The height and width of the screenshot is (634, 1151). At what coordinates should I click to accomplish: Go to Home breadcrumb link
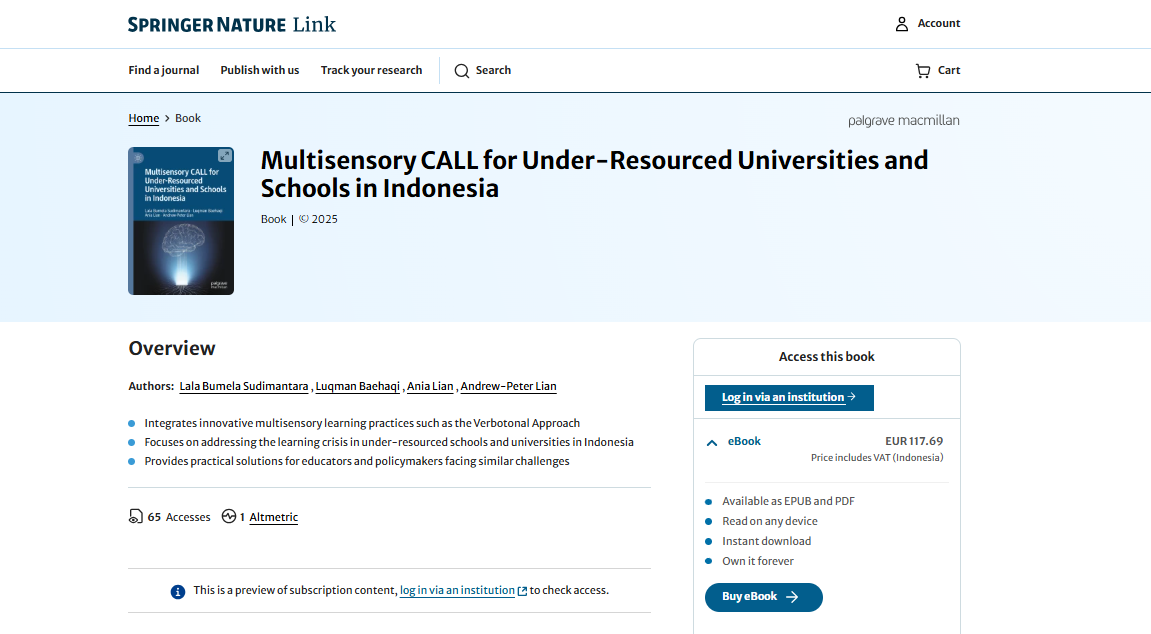(x=144, y=118)
